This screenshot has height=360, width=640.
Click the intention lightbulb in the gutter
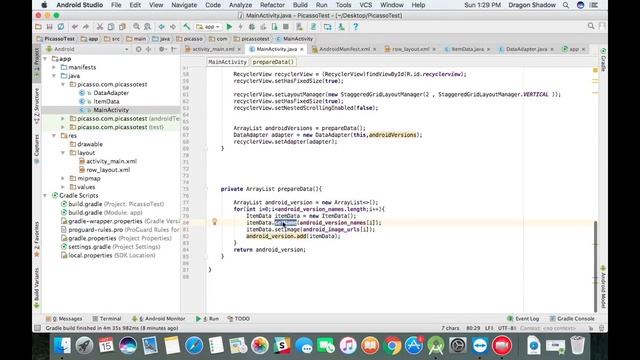[214, 222]
